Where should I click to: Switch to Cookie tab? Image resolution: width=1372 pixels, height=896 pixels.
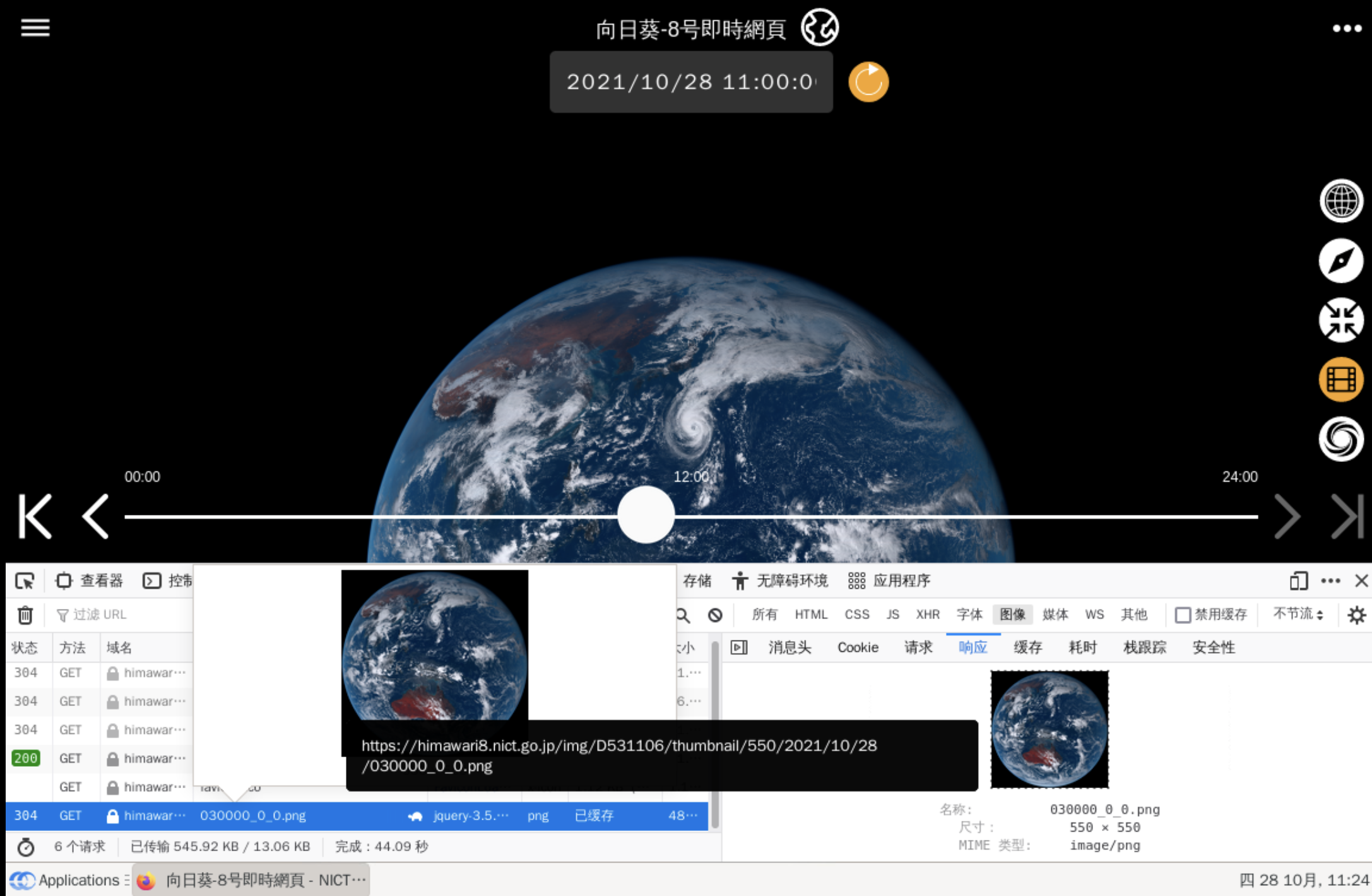point(858,647)
